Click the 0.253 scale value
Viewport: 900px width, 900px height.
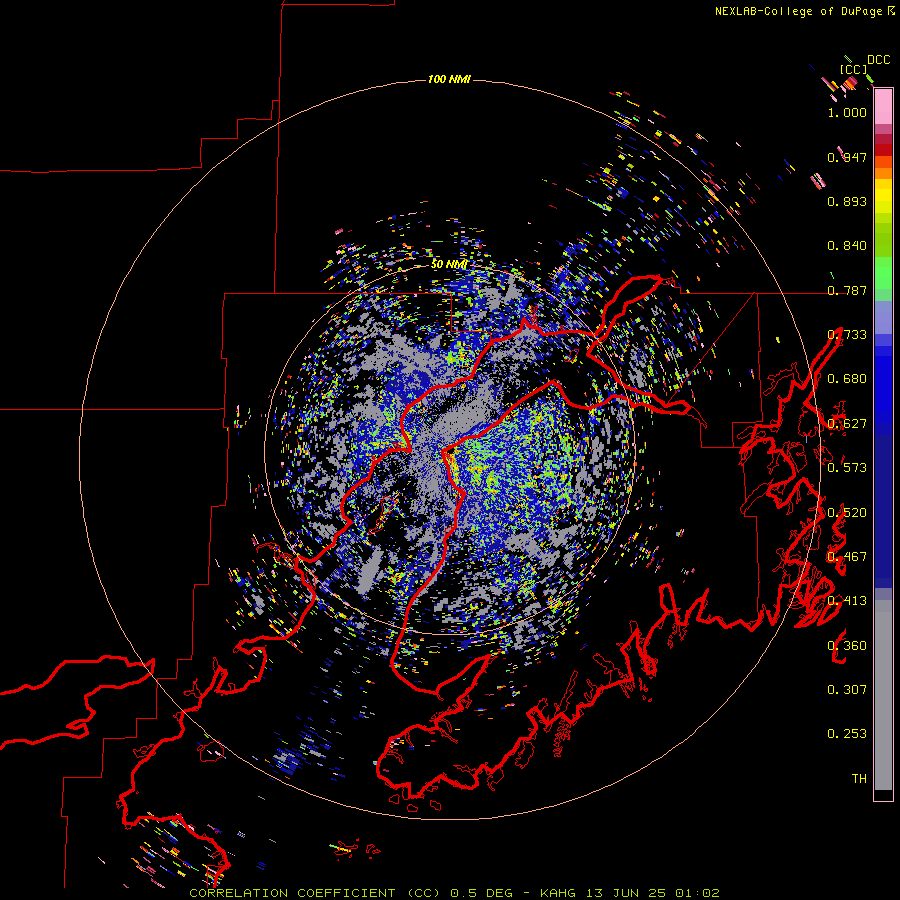(x=847, y=734)
